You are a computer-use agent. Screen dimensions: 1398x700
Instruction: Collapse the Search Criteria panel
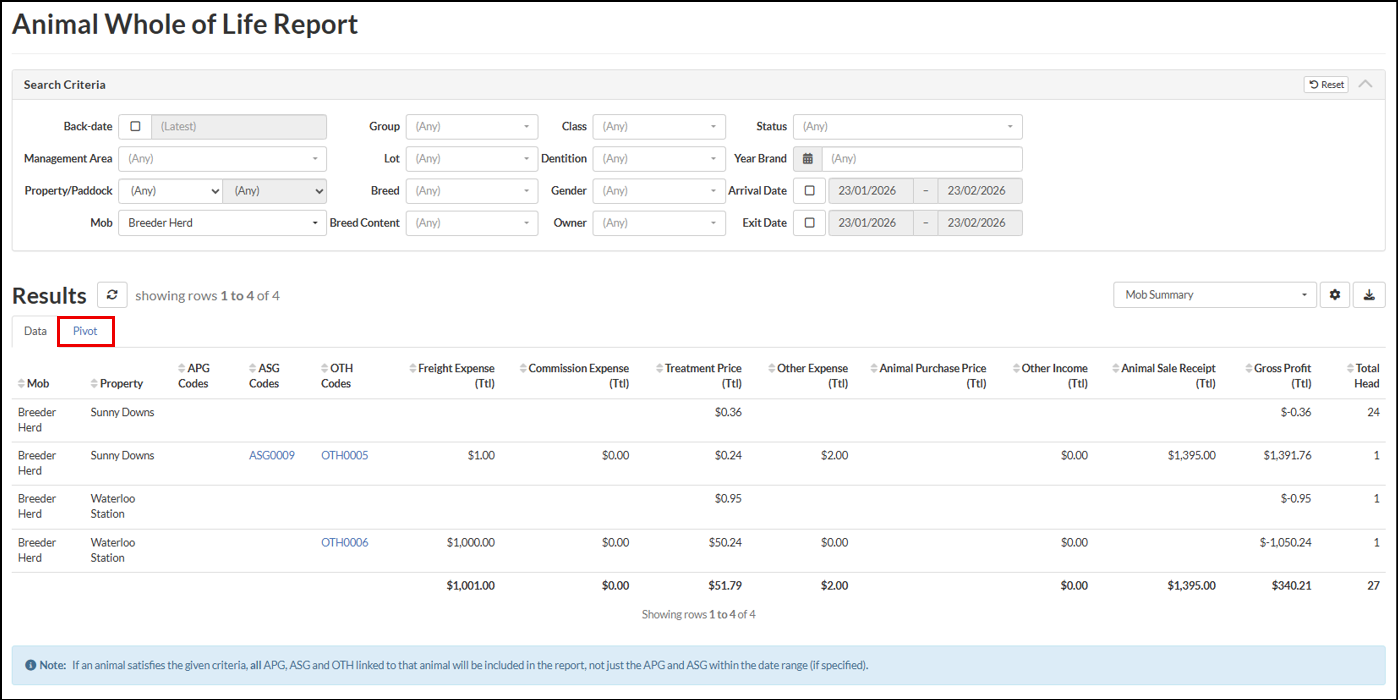coord(1365,84)
